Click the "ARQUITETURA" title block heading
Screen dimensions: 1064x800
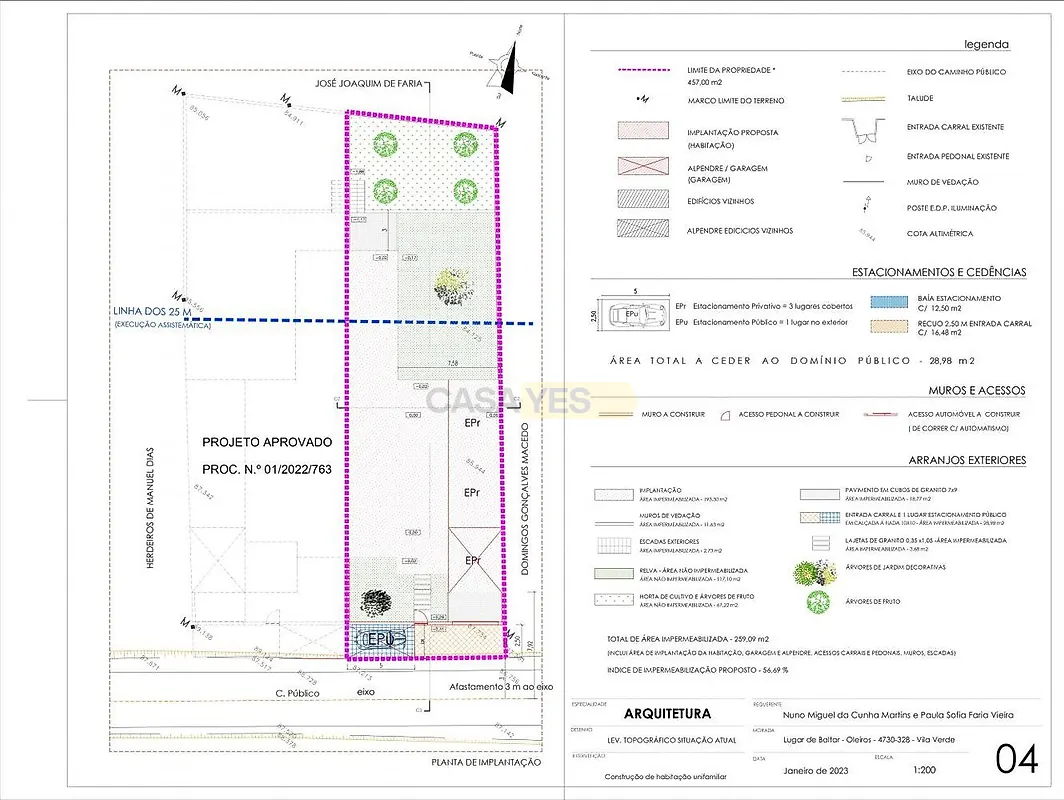tap(668, 714)
